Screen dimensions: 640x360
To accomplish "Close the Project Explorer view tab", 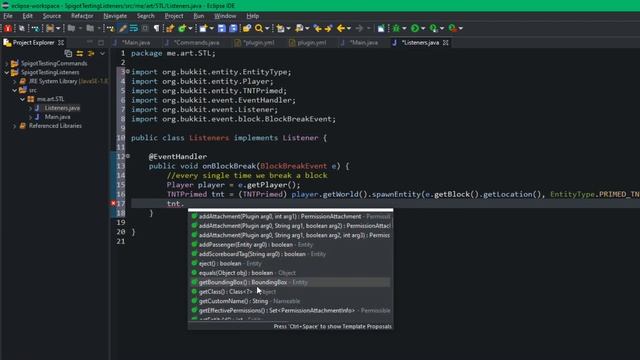I will point(61,42).
